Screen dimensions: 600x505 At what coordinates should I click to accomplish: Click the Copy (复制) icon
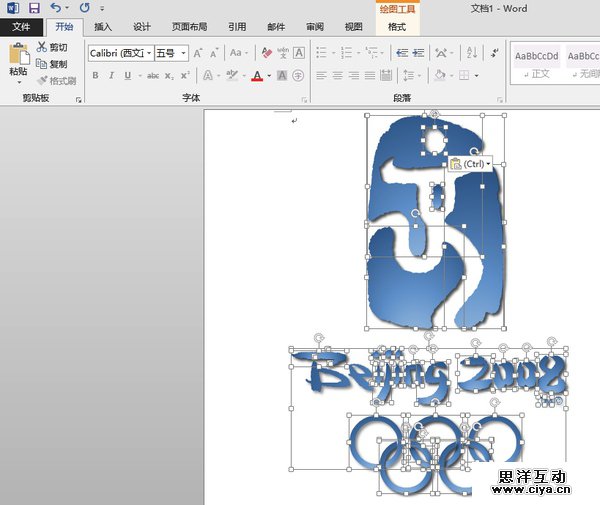42,63
